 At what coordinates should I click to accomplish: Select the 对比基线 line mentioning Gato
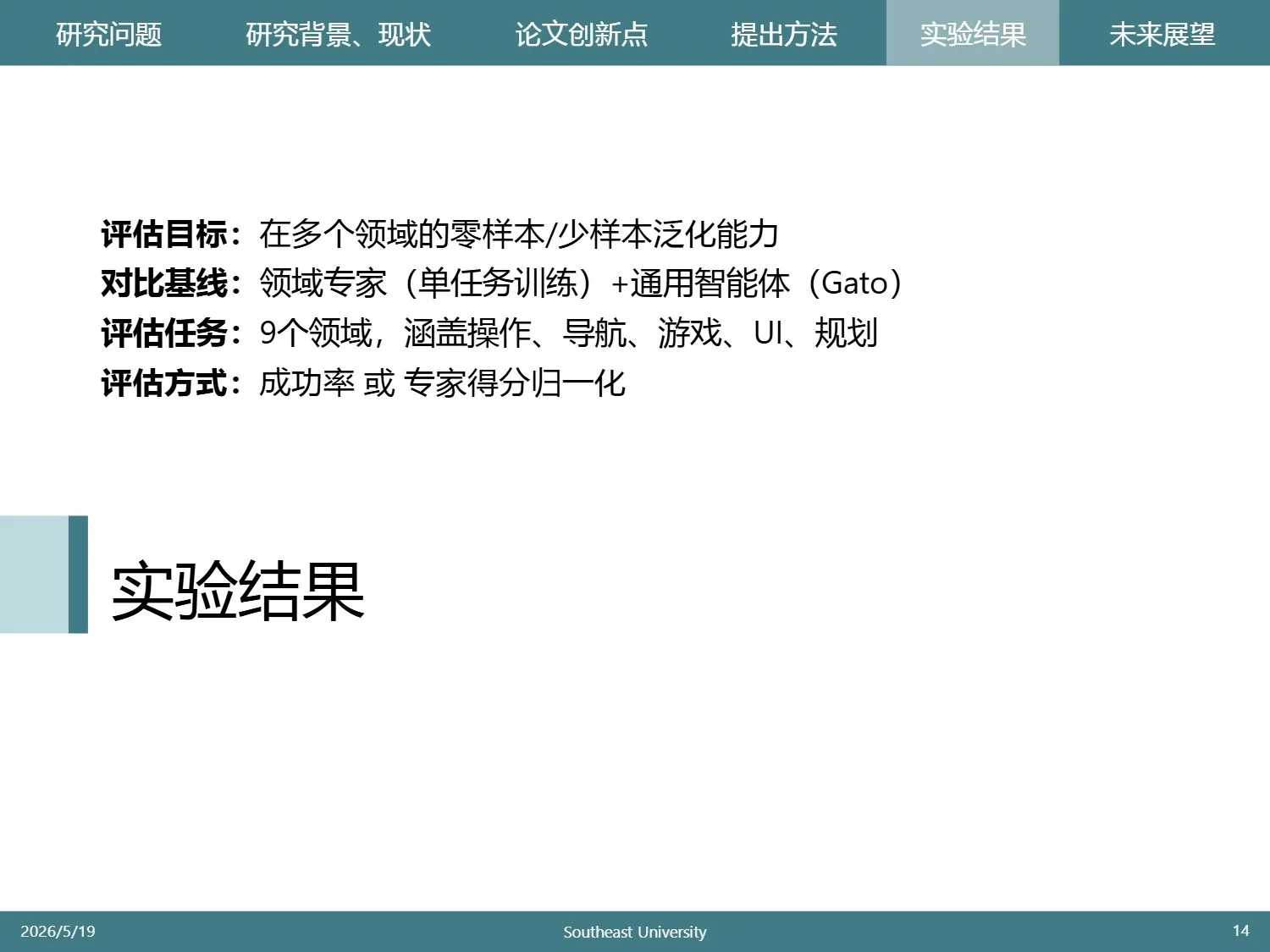point(503,283)
